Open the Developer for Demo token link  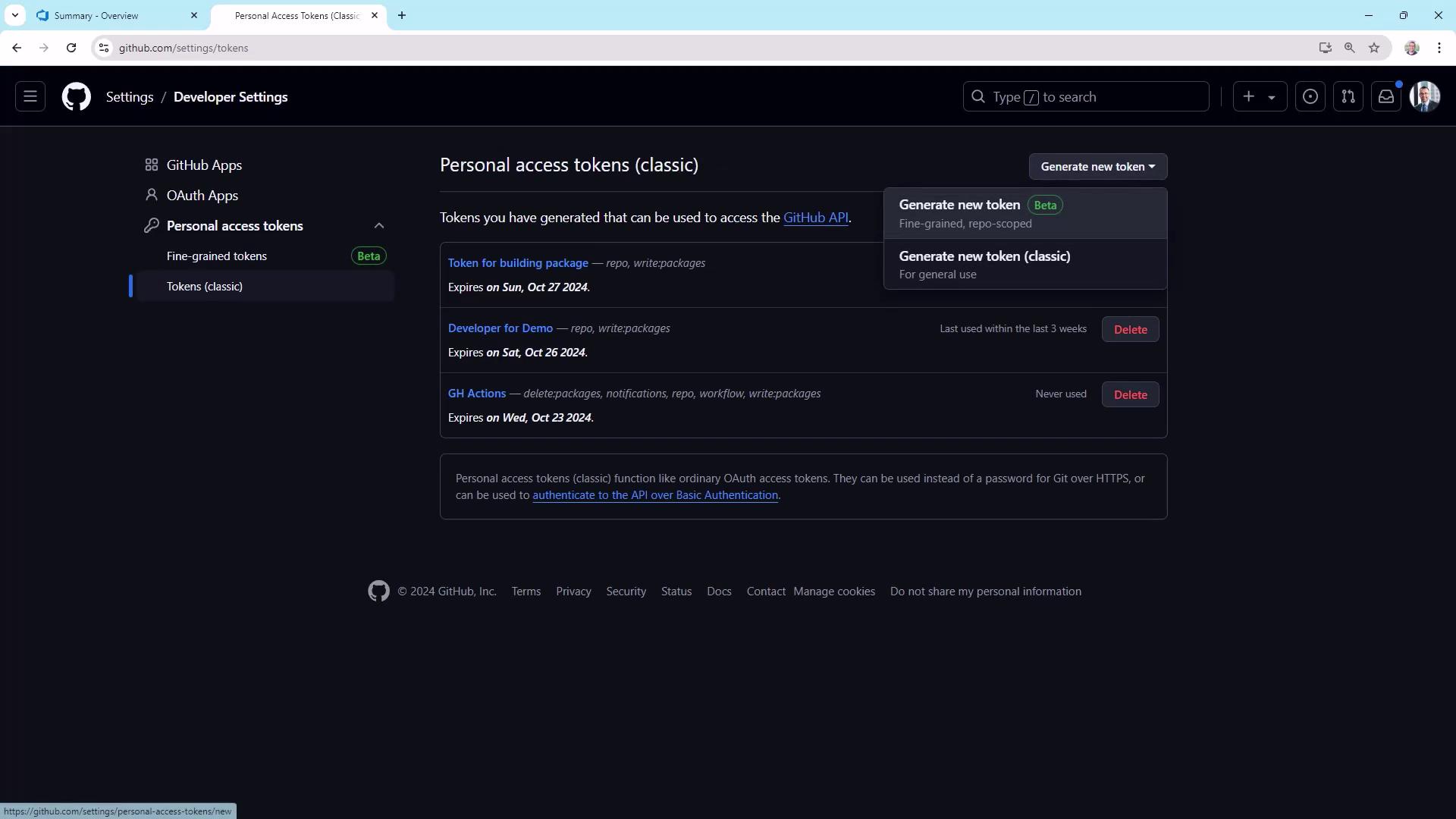pos(500,328)
